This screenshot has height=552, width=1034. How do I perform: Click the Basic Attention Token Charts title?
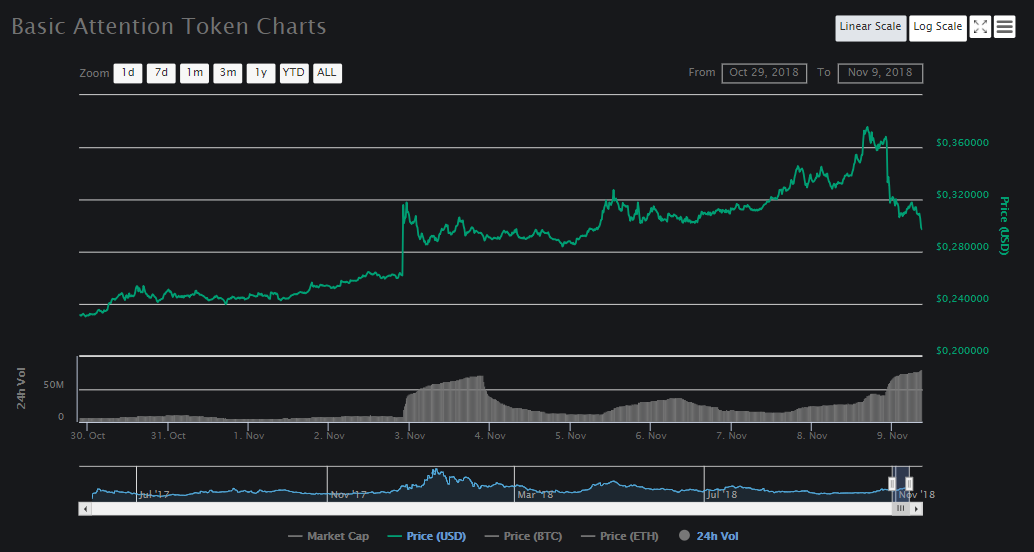[169, 26]
